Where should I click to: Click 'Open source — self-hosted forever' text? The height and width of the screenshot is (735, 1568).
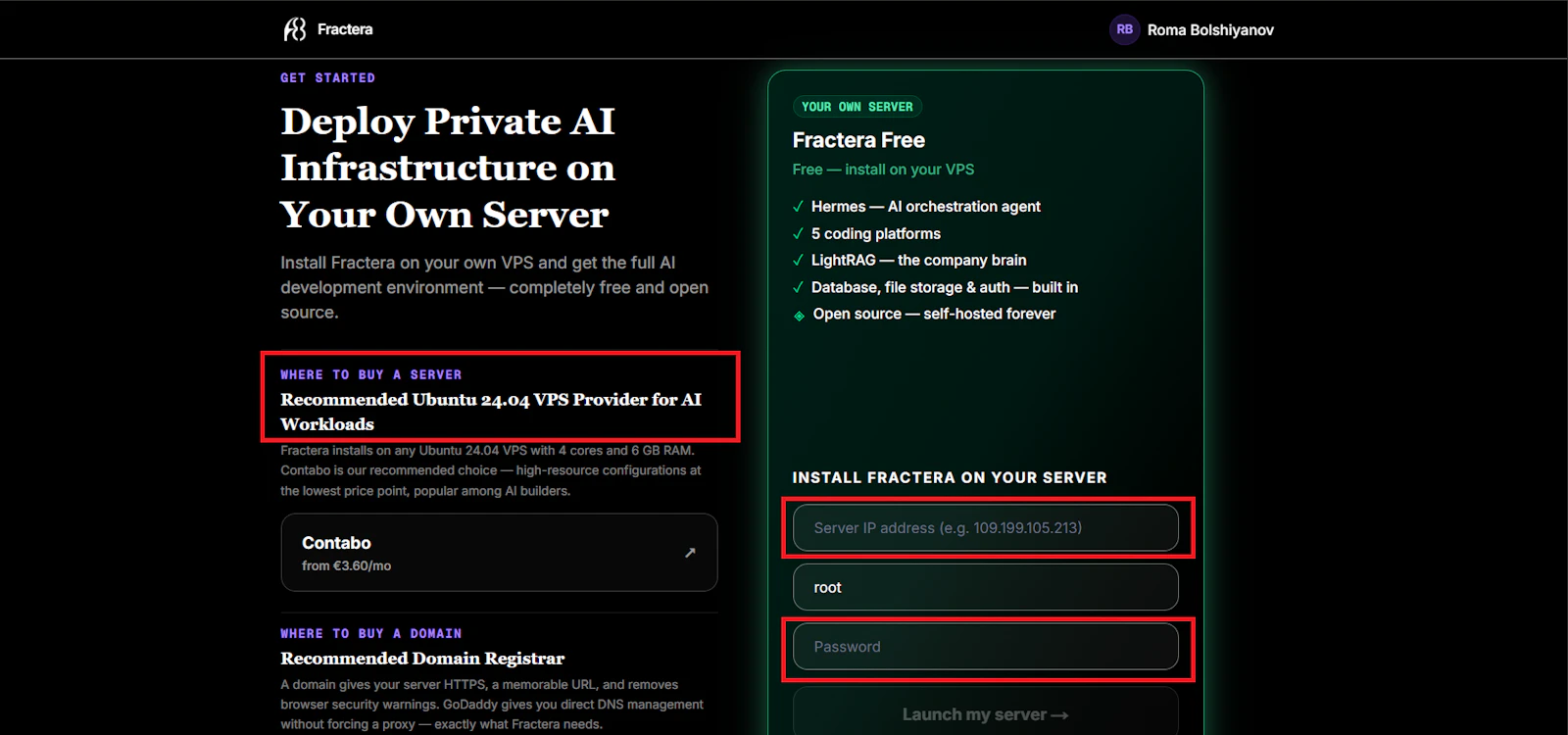(934, 314)
